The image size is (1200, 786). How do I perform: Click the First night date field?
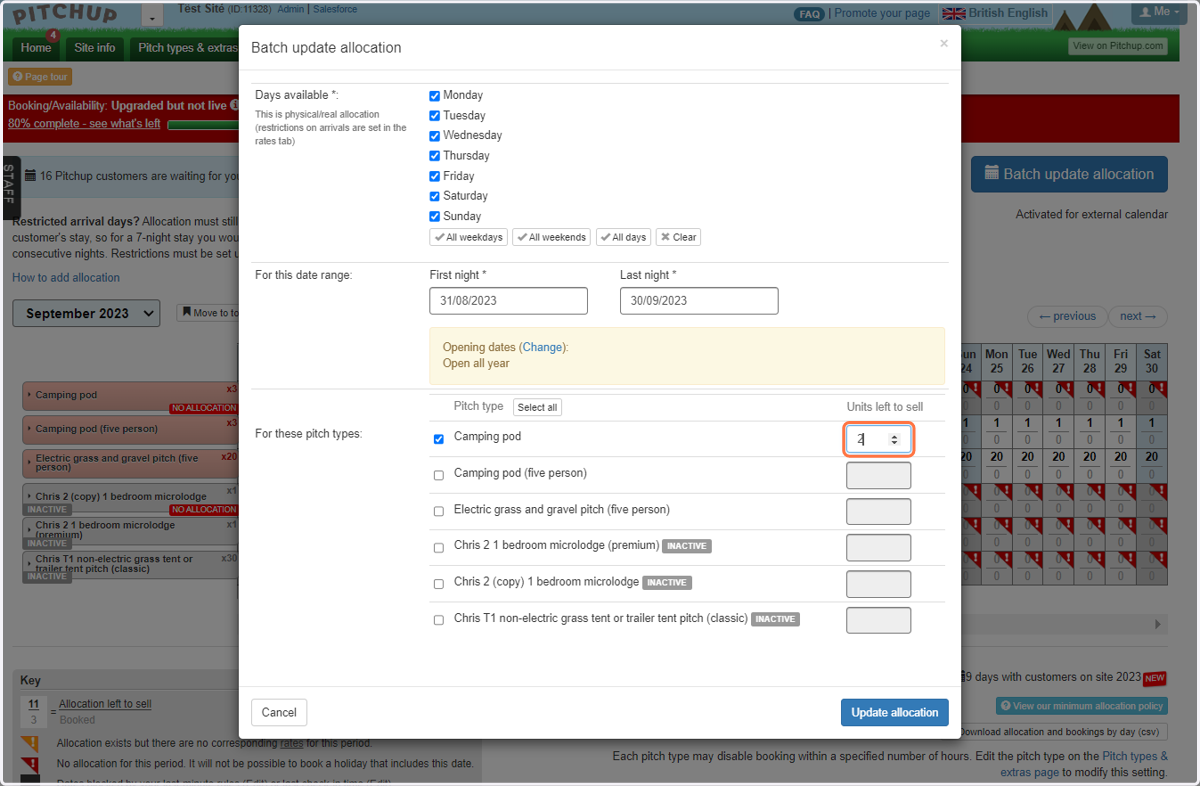point(509,301)
